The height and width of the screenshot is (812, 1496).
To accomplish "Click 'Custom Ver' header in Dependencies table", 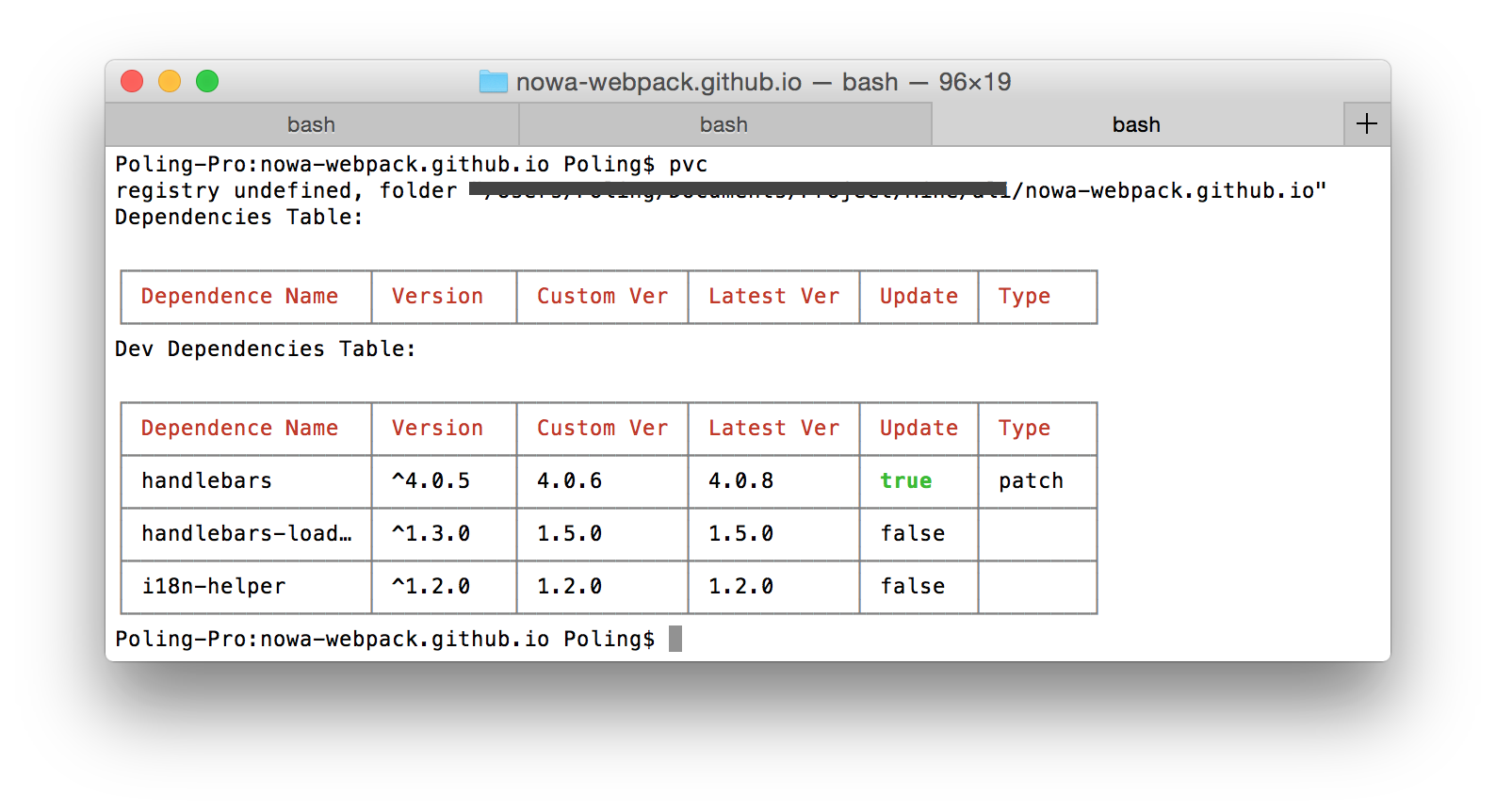I will (602, 297).
